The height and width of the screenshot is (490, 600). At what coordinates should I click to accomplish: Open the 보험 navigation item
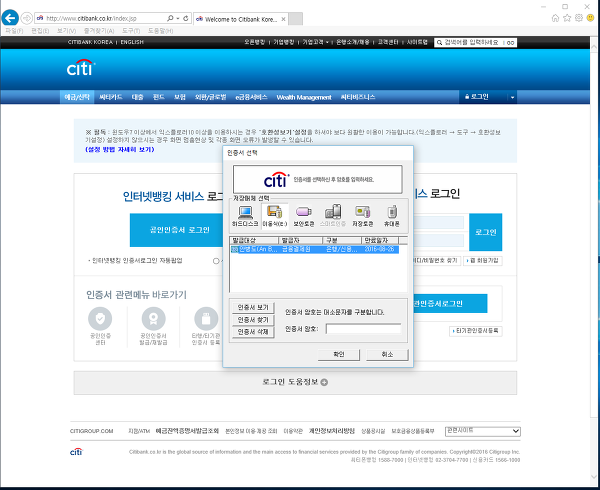(x=179, y=97)
